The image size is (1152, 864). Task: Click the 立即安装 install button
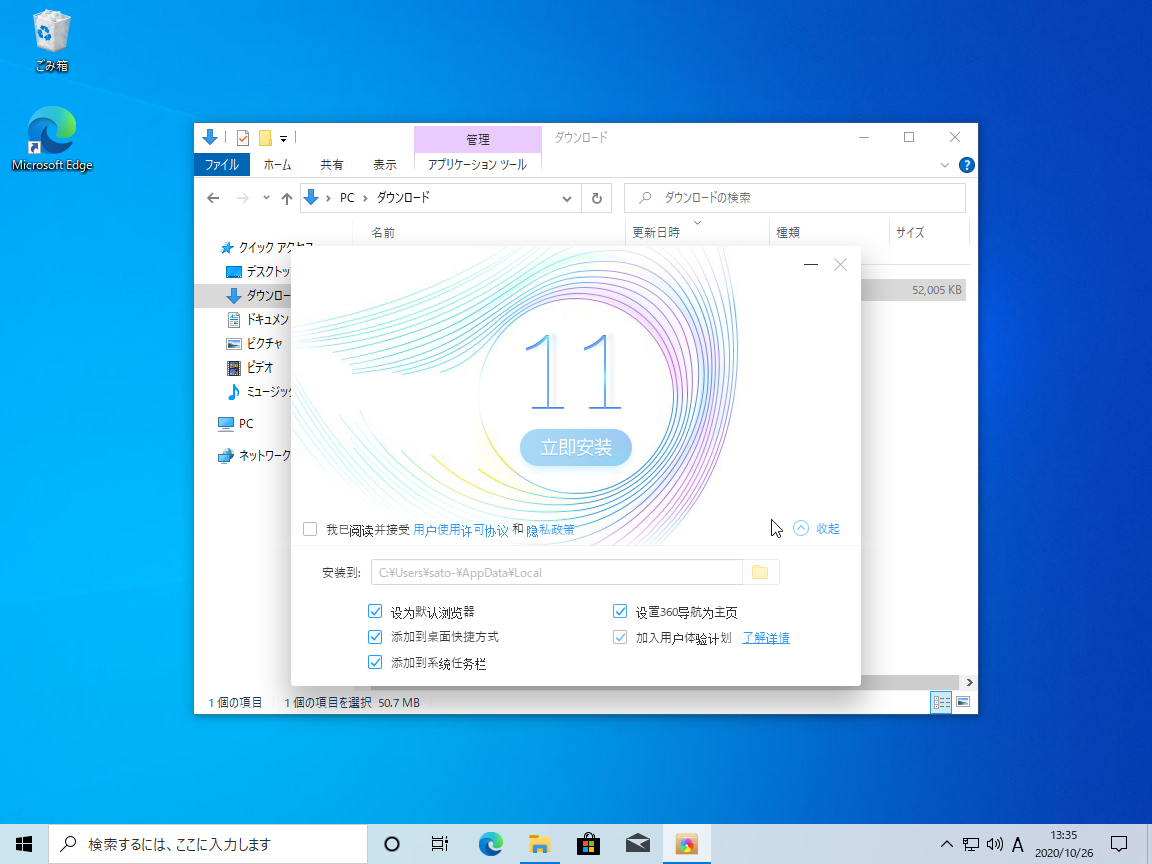tap(576, 448)
